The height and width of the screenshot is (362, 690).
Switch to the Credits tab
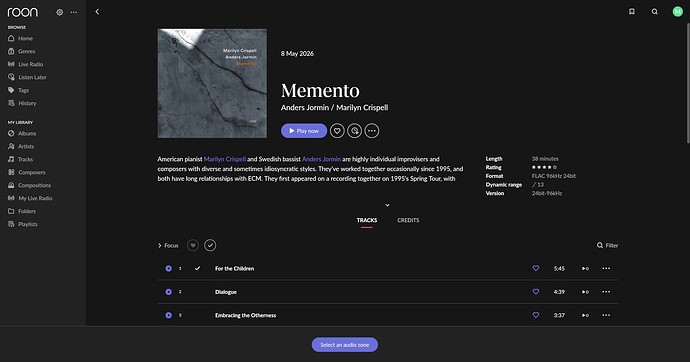pyautogui.click(x=408, y=220)
